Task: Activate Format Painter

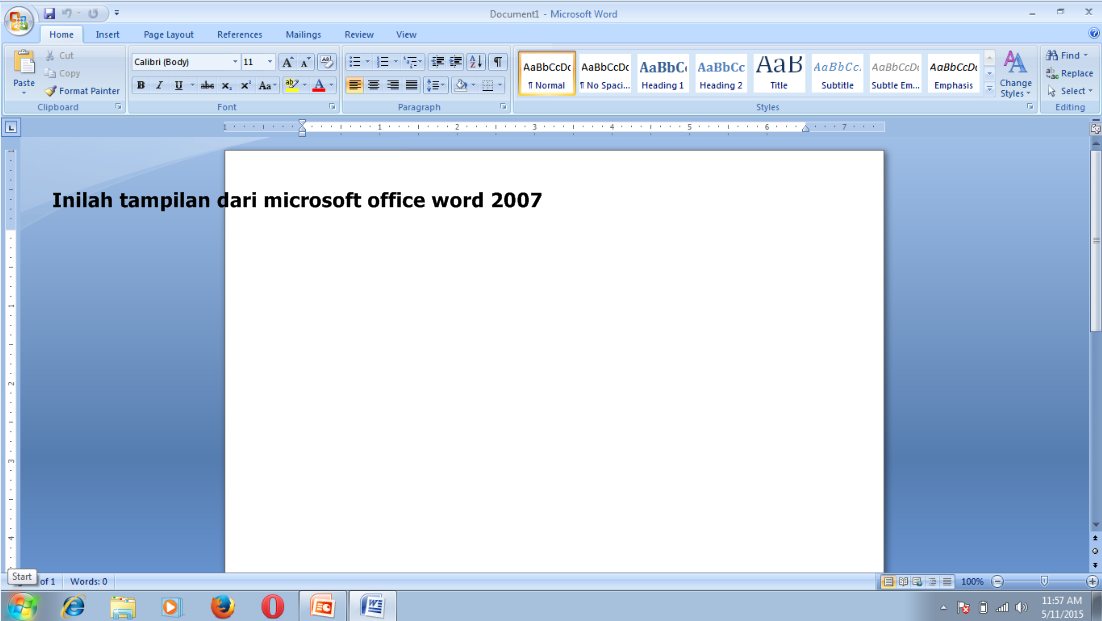Action: click(82, 91)
